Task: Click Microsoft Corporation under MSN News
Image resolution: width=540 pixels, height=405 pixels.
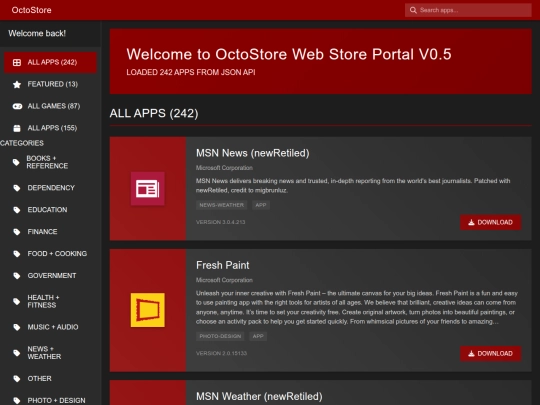Action: click(224, 168)
